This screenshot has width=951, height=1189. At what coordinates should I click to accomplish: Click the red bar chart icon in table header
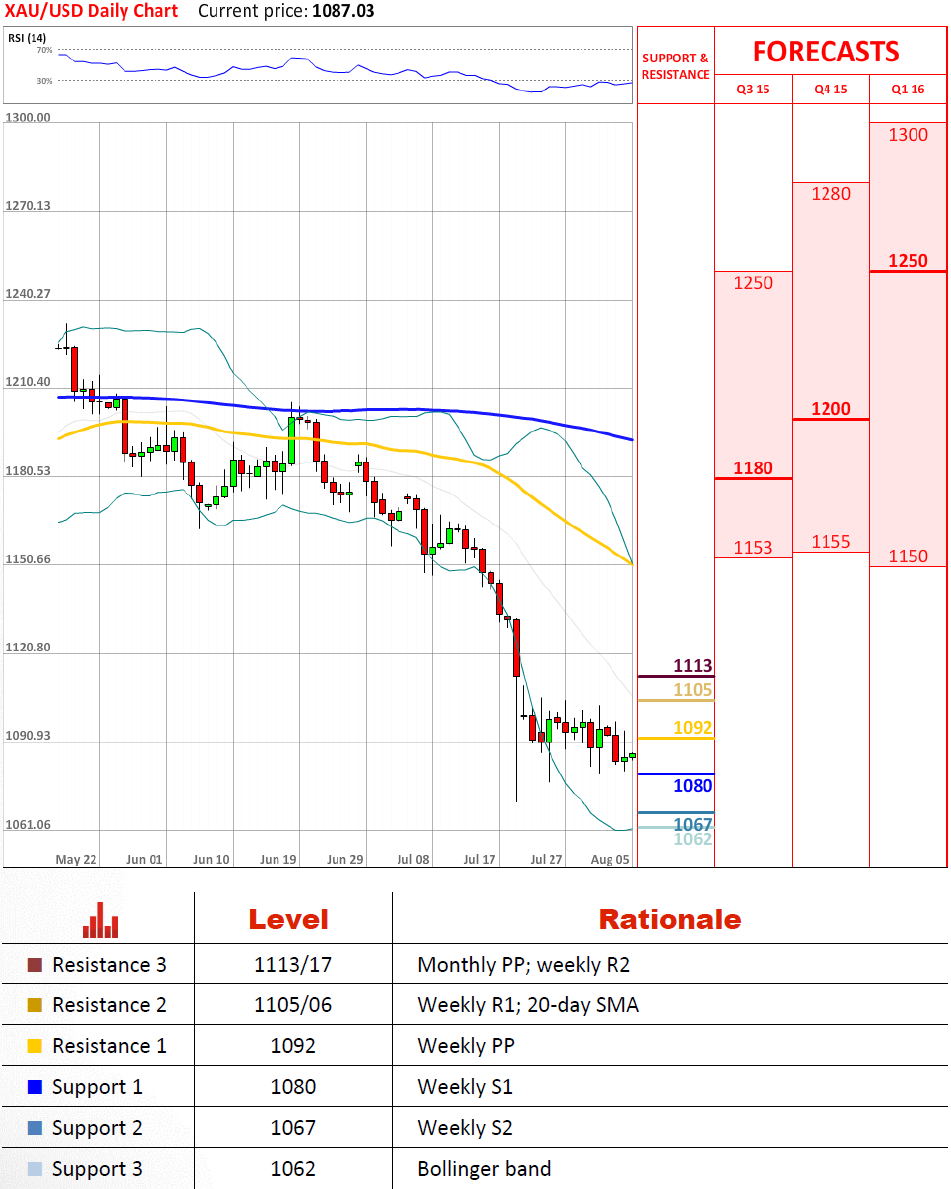coord(100,920)
